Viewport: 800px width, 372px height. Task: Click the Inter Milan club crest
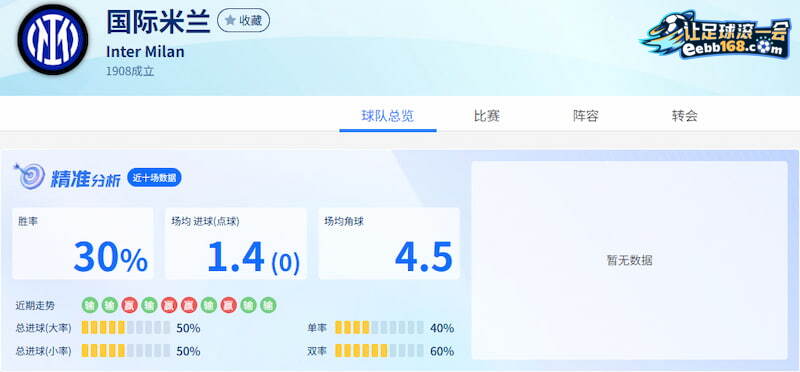[53, 40]
